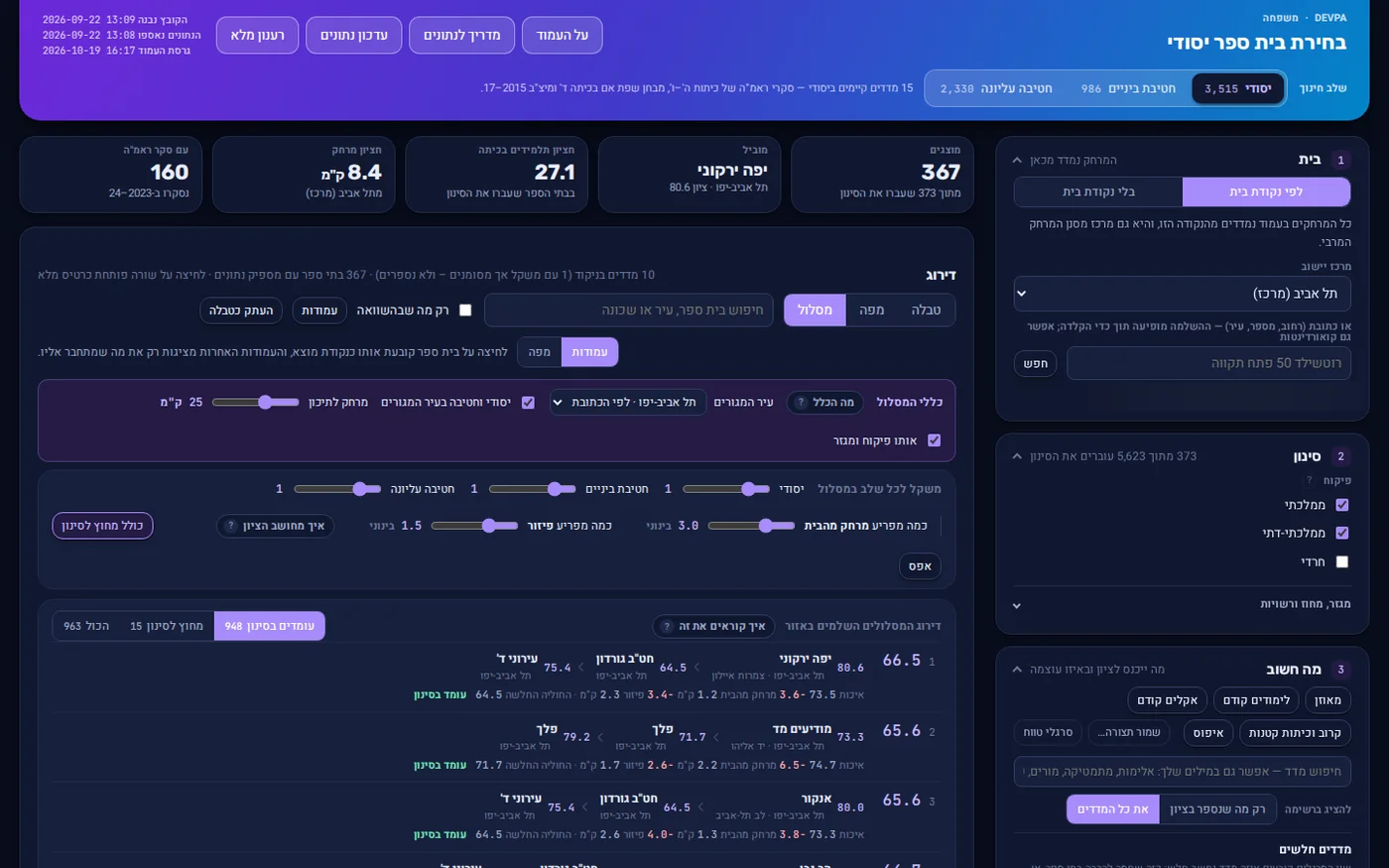Adjust the מרחק לתיכון slider
The height and width of the screenshot is (868, 1389).
point(255,402)
